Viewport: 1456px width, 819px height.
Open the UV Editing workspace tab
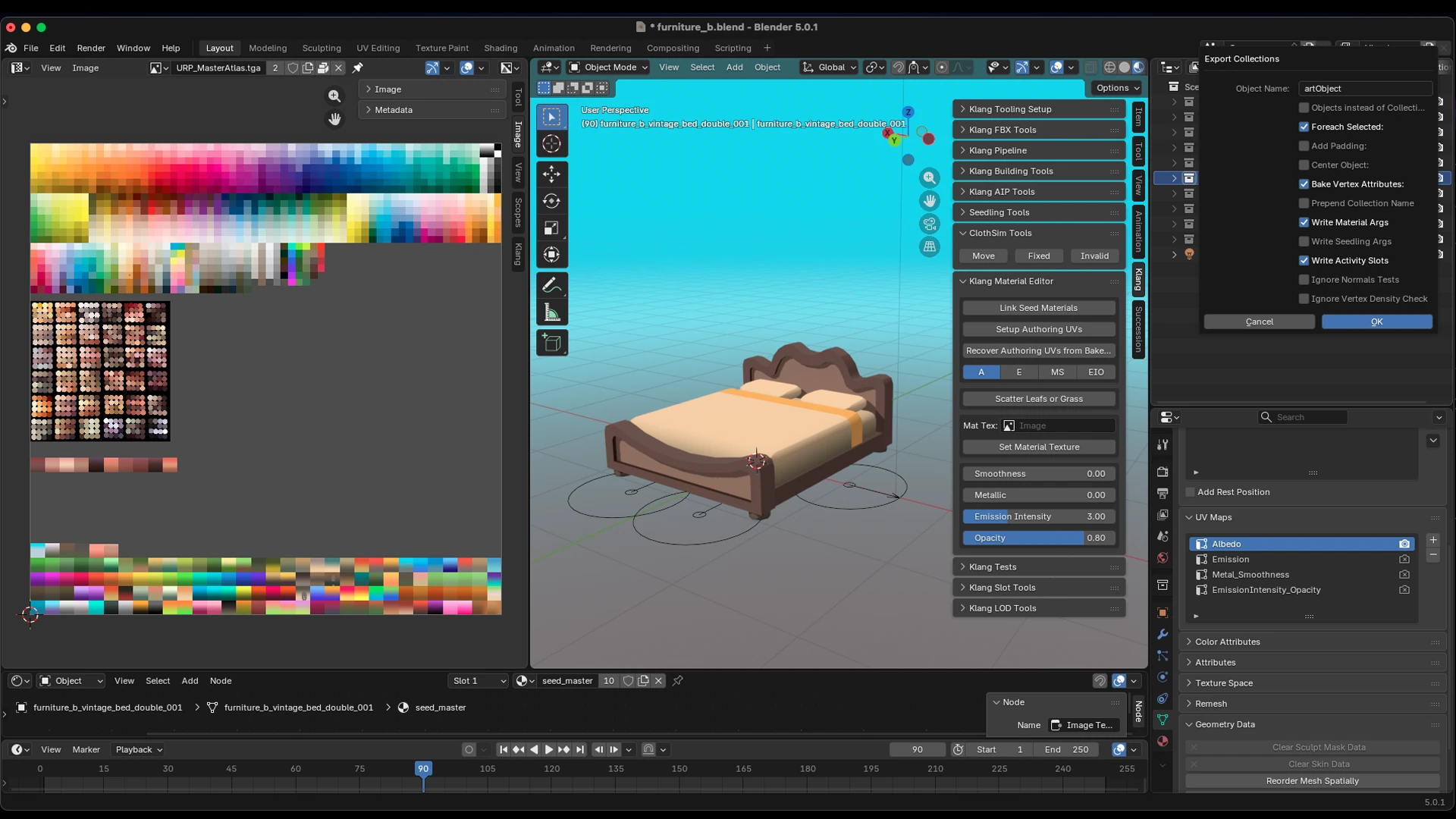(378, 48)
